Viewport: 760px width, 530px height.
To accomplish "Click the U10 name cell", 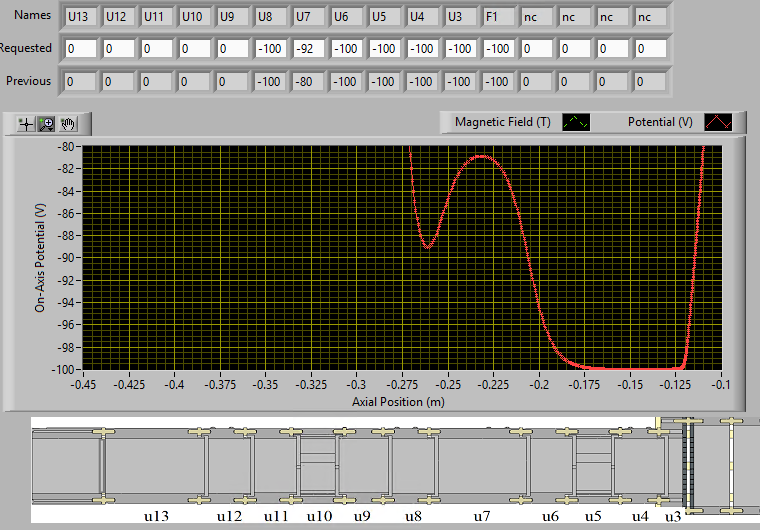I will point(194,16).
